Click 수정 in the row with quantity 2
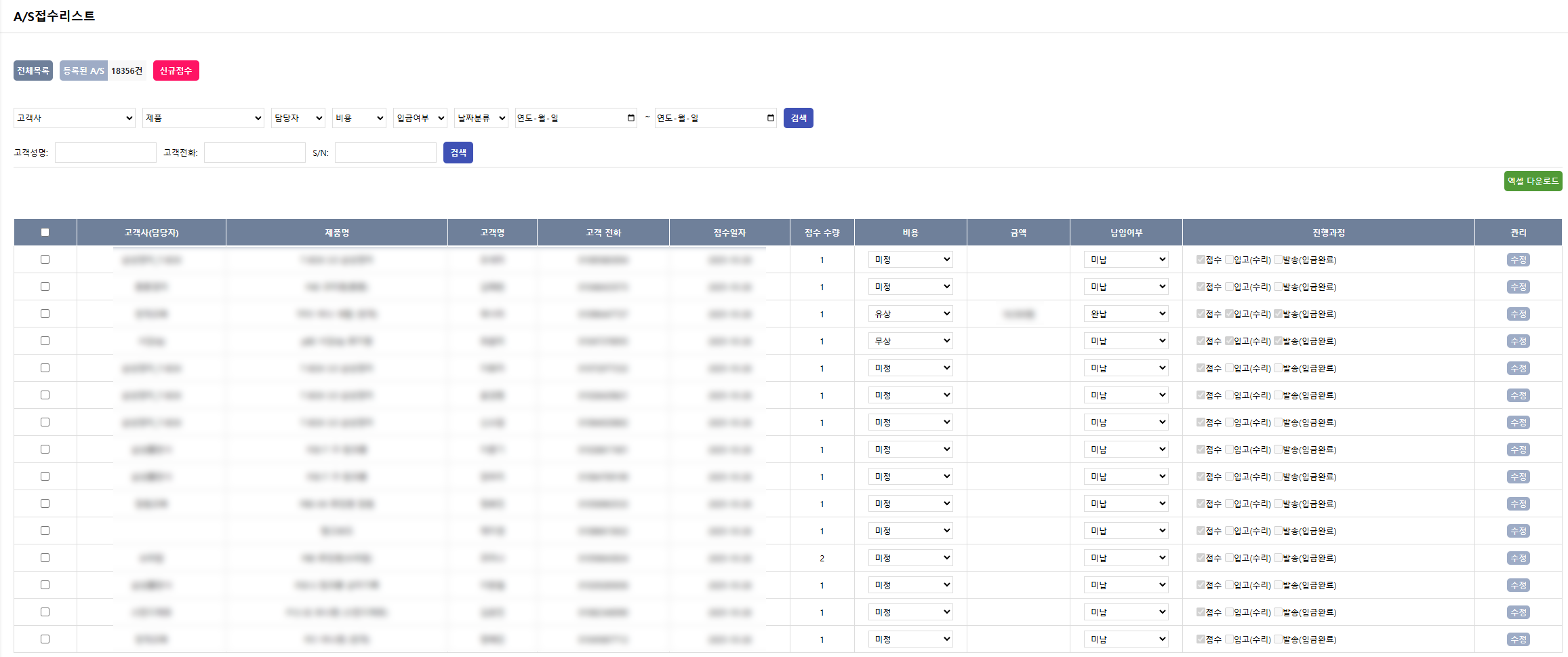This screenshot has width=1568, height=657. (1518, 558)
